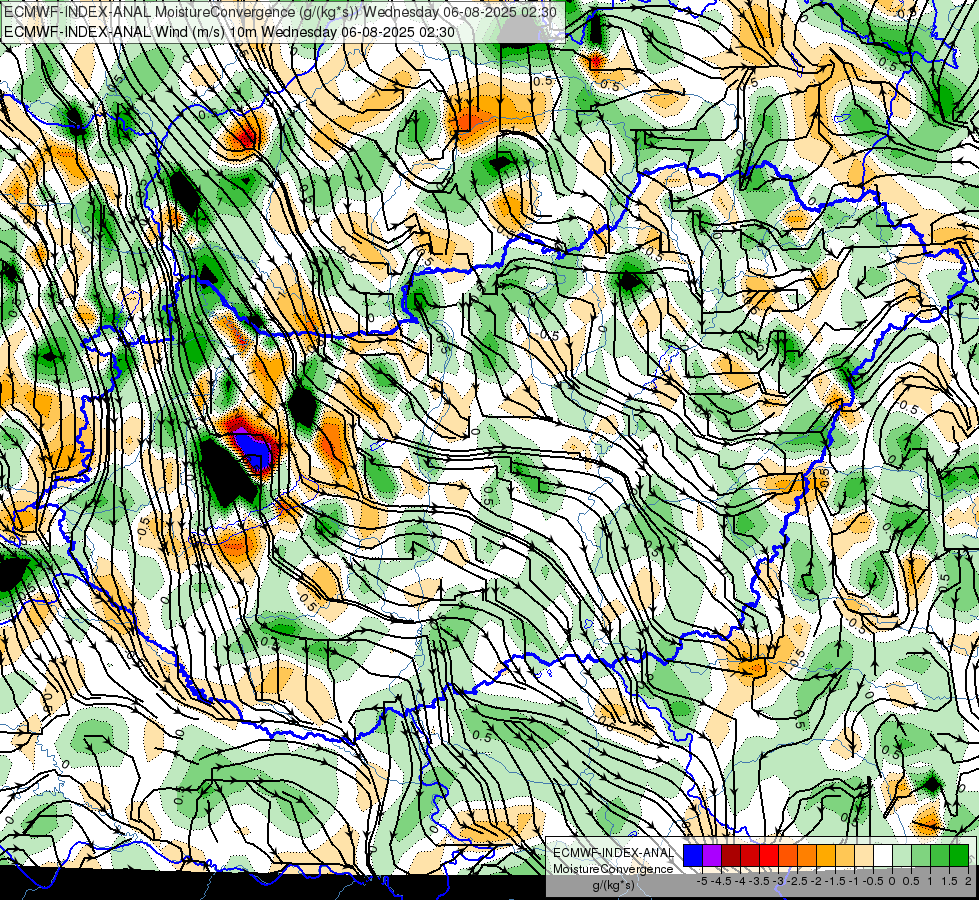Click the legend unit g/(kg*s)

(613, 886)
